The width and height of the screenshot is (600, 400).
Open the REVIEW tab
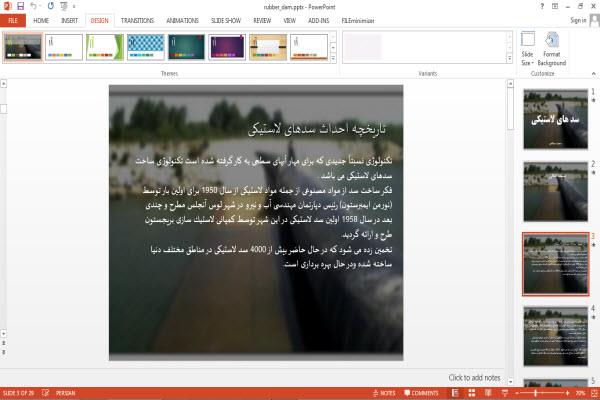262,21
